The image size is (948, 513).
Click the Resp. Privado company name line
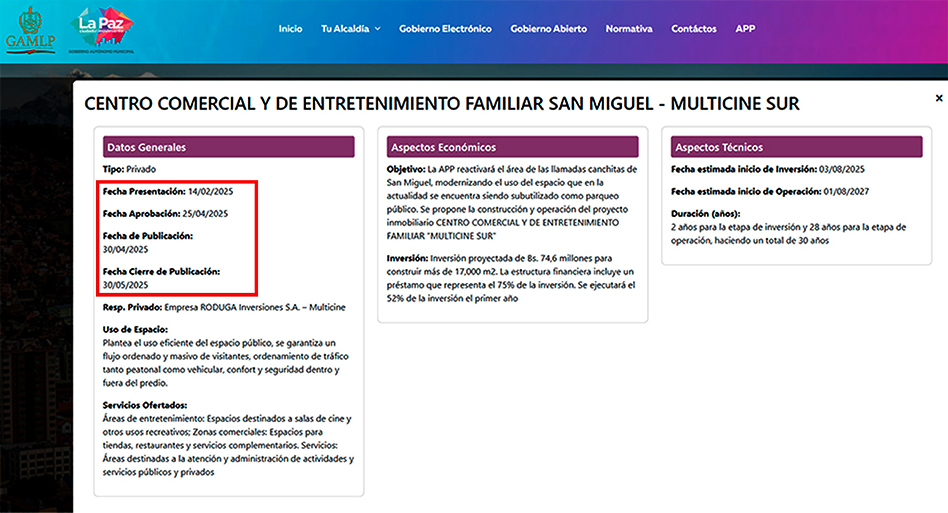point(224,306)
